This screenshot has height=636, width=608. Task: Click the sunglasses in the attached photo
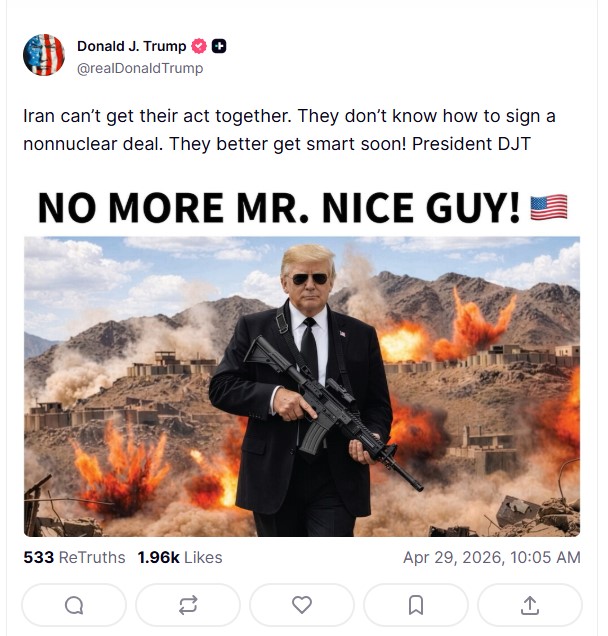pos(309,279)
